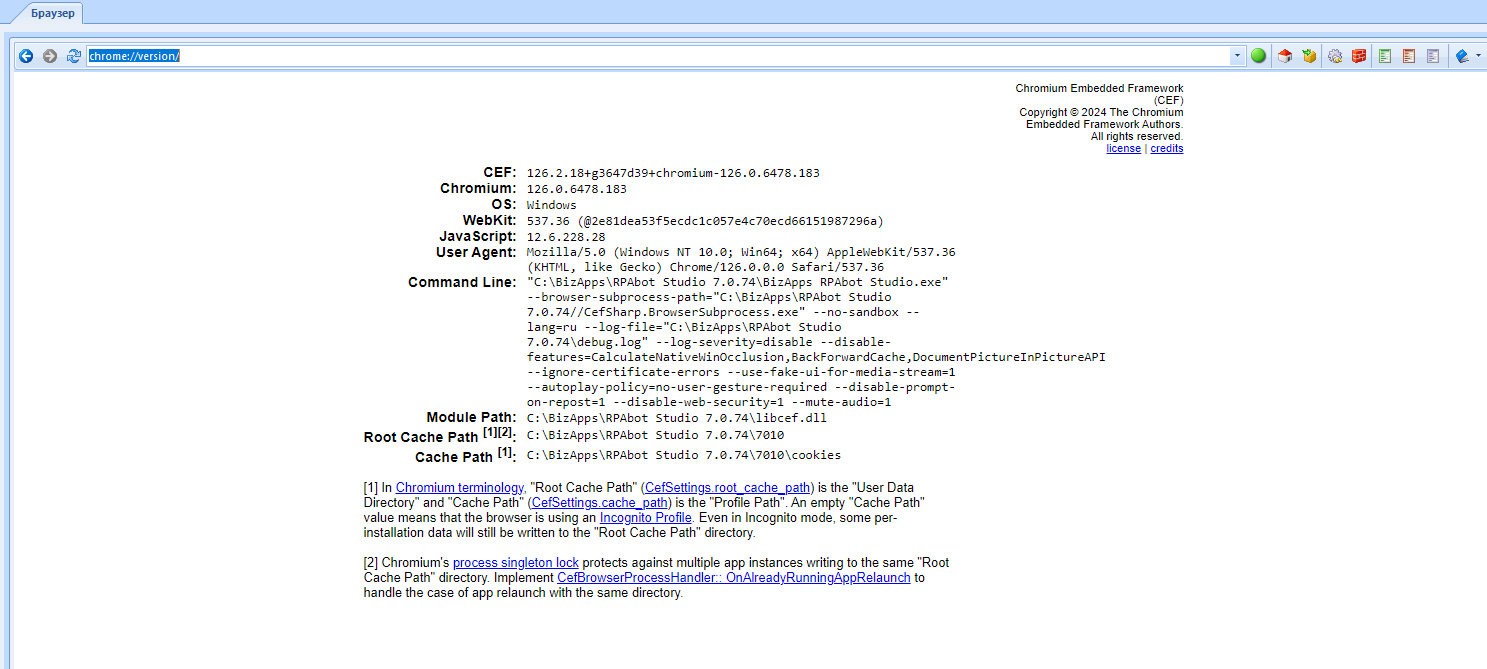Viewport: 1487px width, 669px height.
Task: Click the yellow box with green arrow icon
Action: [1309, 56]
